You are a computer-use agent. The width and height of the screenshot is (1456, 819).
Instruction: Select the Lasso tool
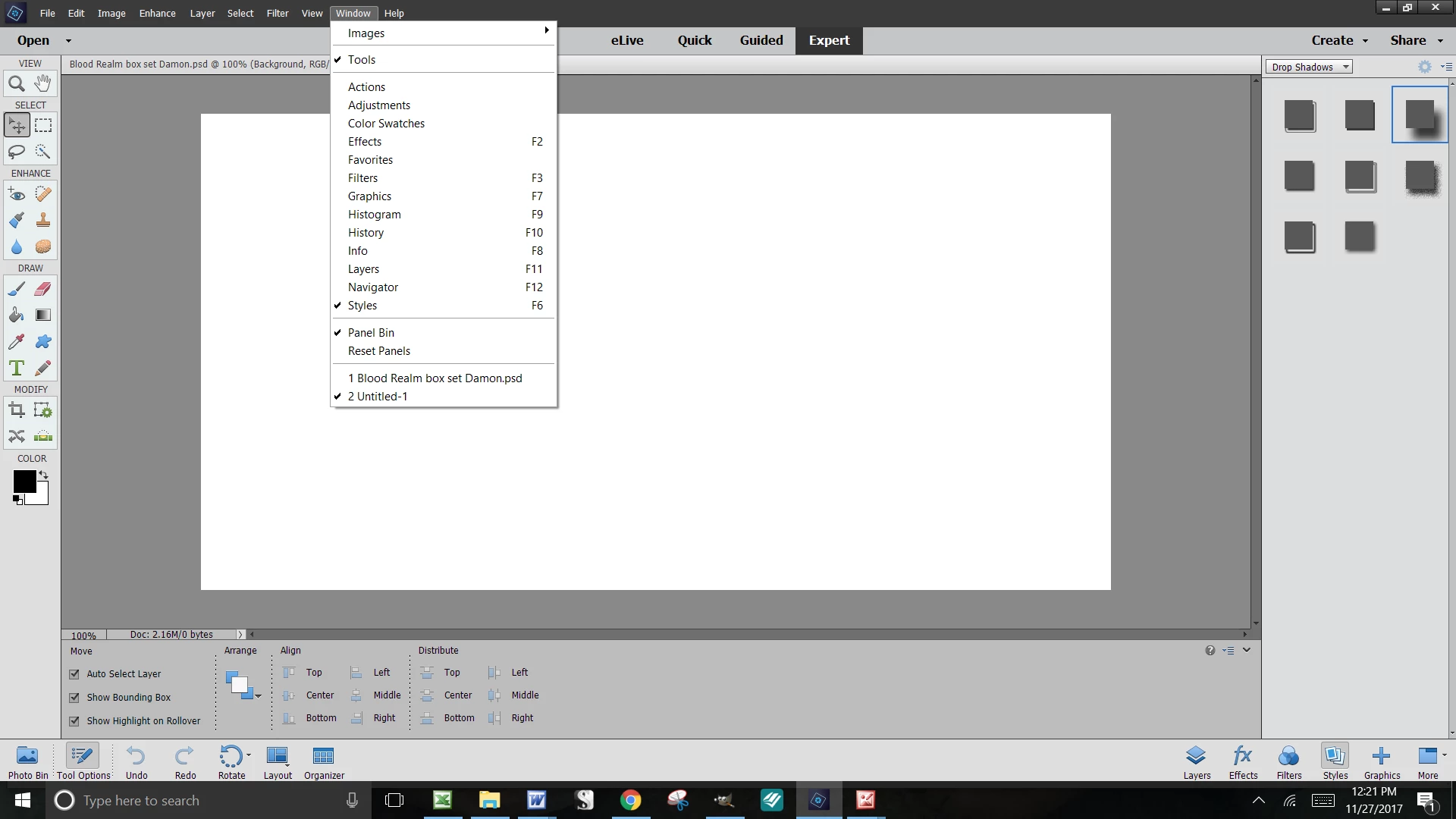[16, 152]
